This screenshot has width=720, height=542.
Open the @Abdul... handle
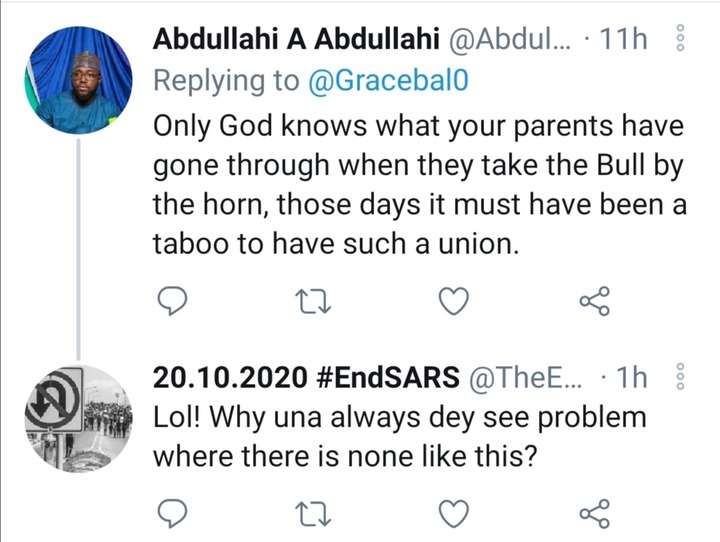coord(510,39)
